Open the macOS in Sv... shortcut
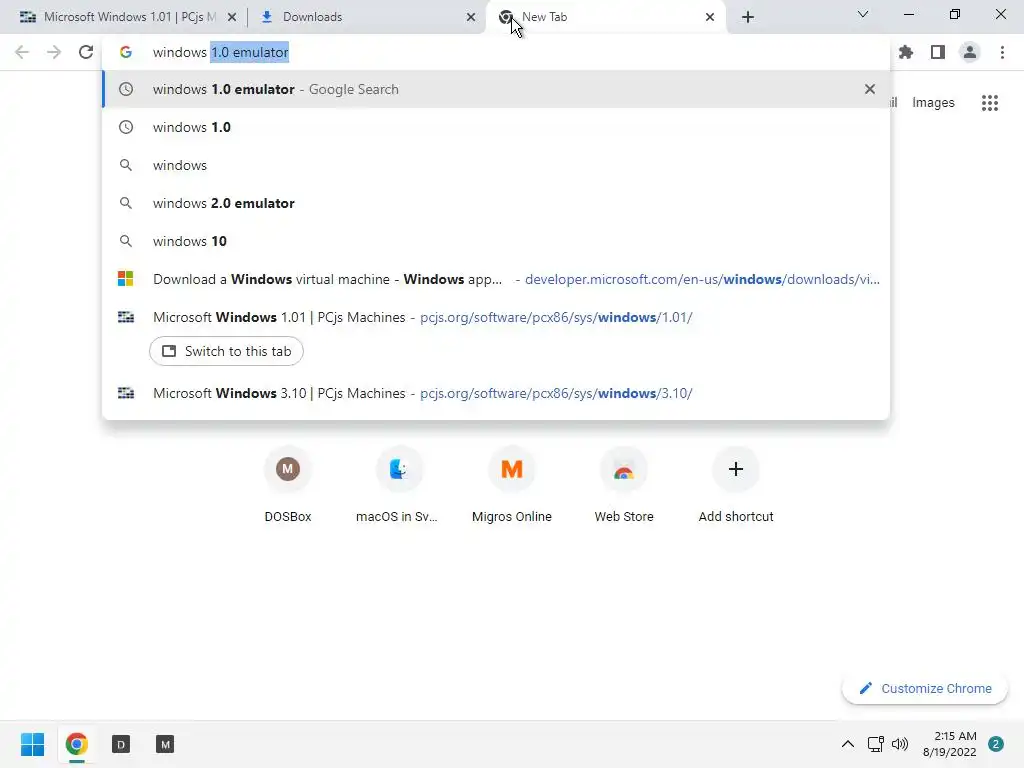Viewport: 1024px width, 768px height. [397, 485]
